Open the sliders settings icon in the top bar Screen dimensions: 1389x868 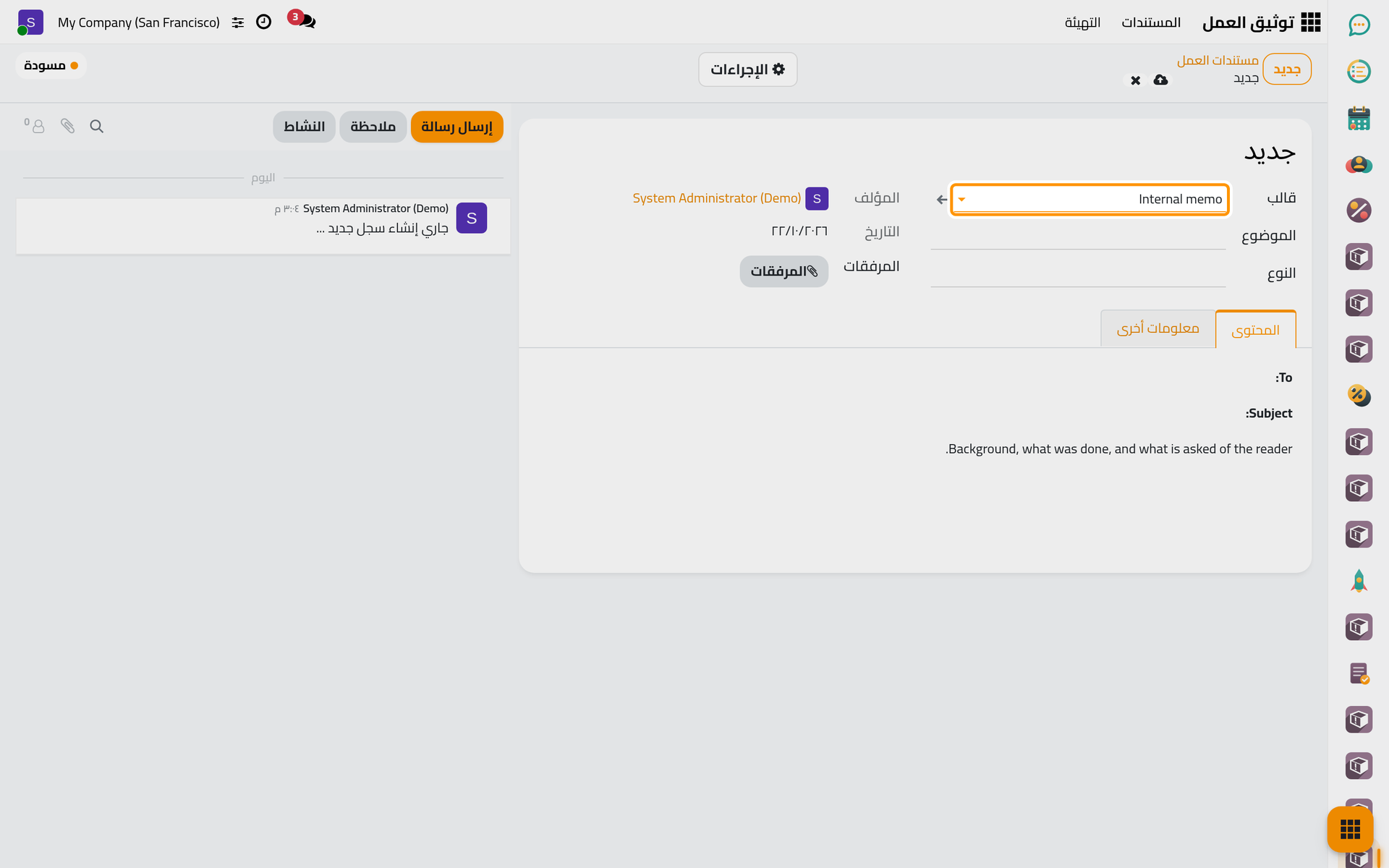(238, 22)
